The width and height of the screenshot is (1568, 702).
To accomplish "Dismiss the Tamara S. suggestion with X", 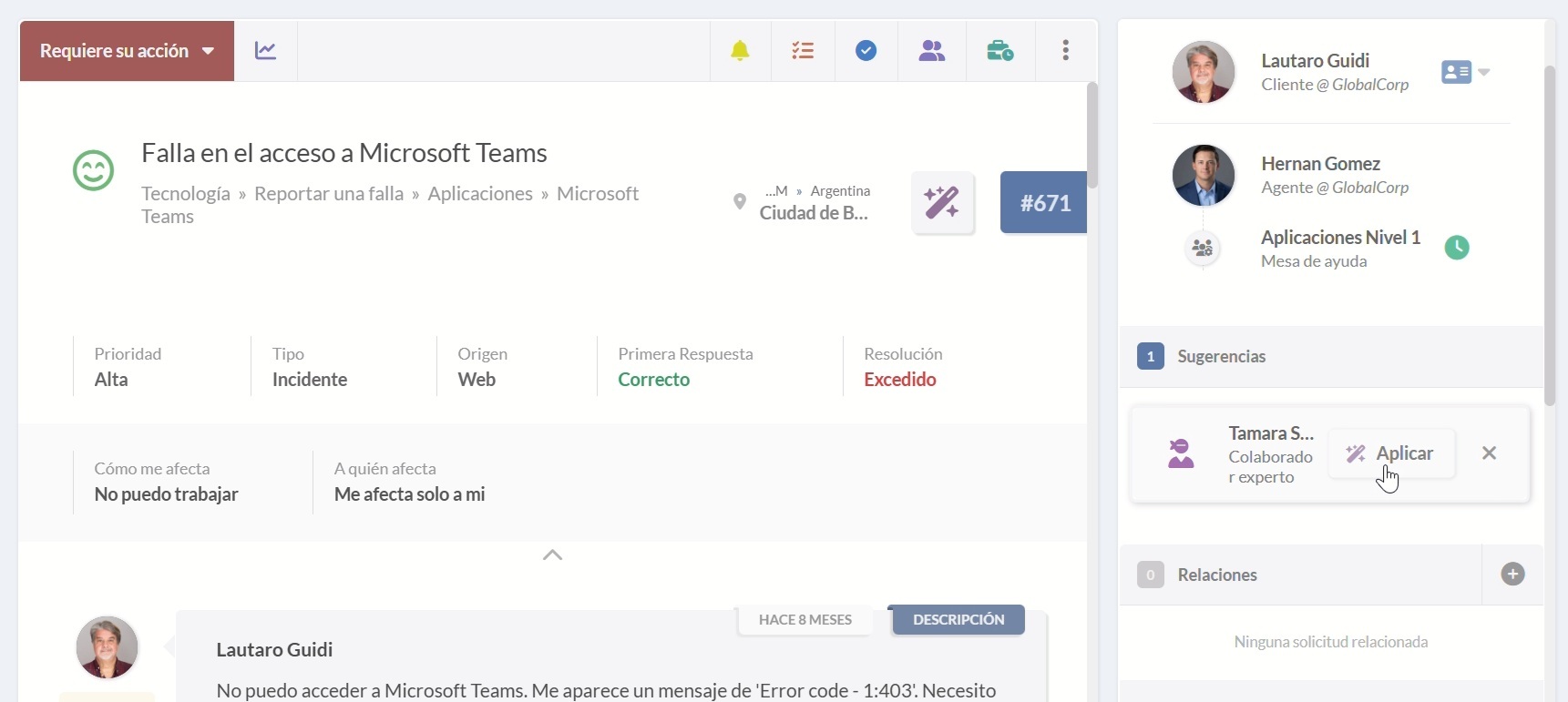I will [1489, 453].
